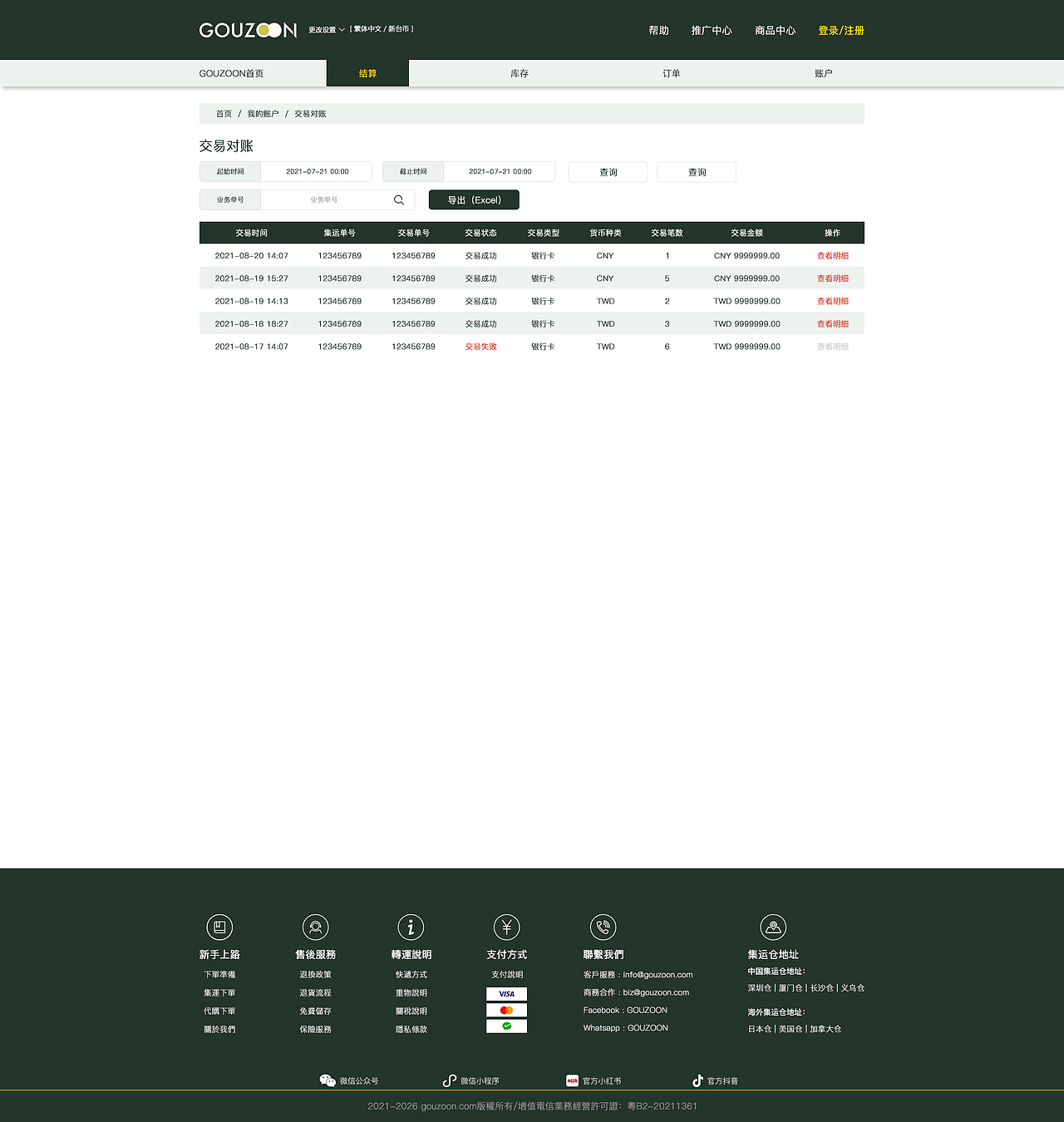Open the 集运仓地址 map pin icon
The height and width of the screenshot is (1122, 1064).
click(773, 927)
